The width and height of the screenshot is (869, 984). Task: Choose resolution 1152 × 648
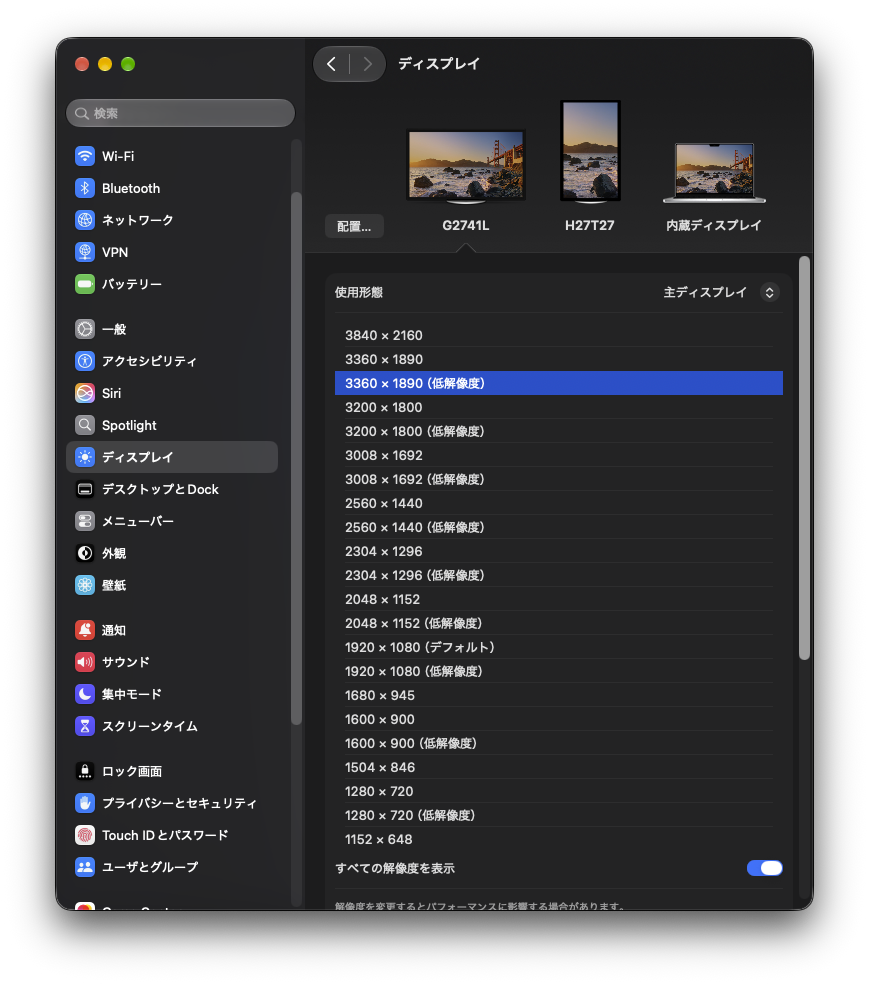[x=558, y=840]
